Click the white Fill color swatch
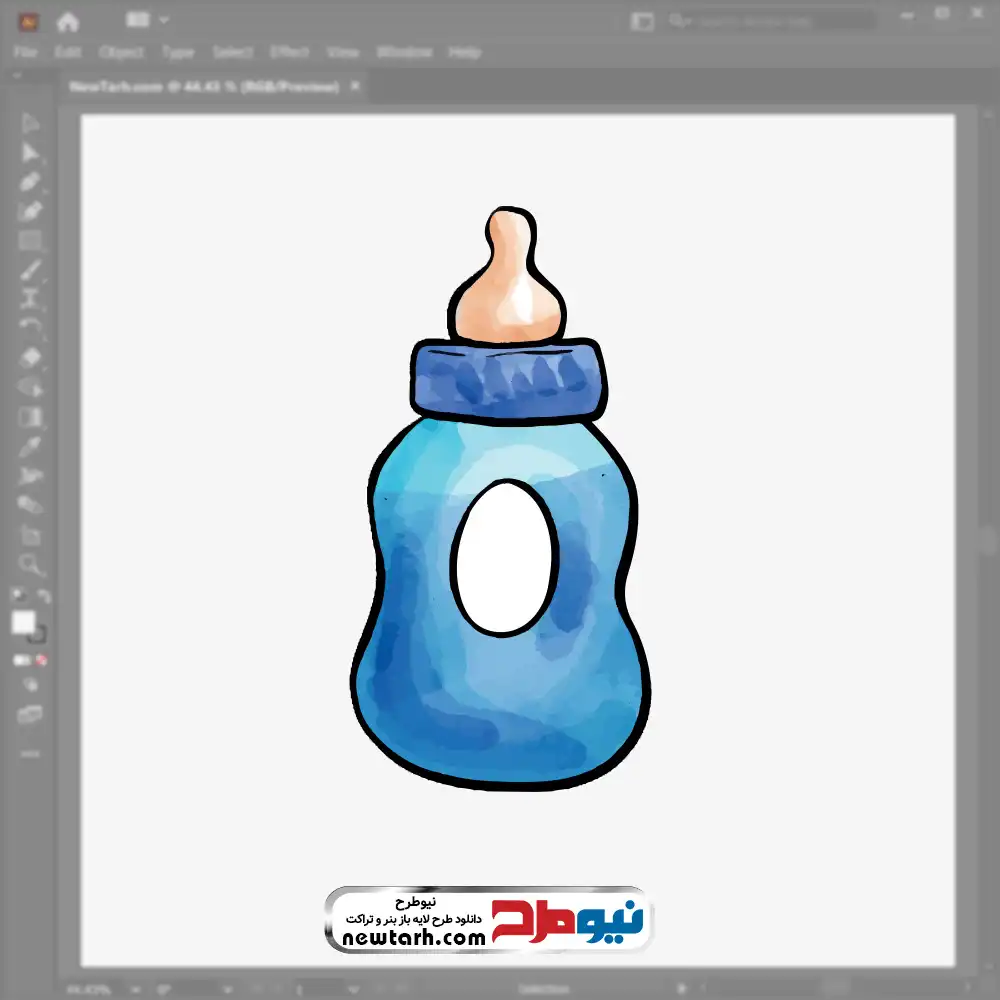 [x=24, y=623]
